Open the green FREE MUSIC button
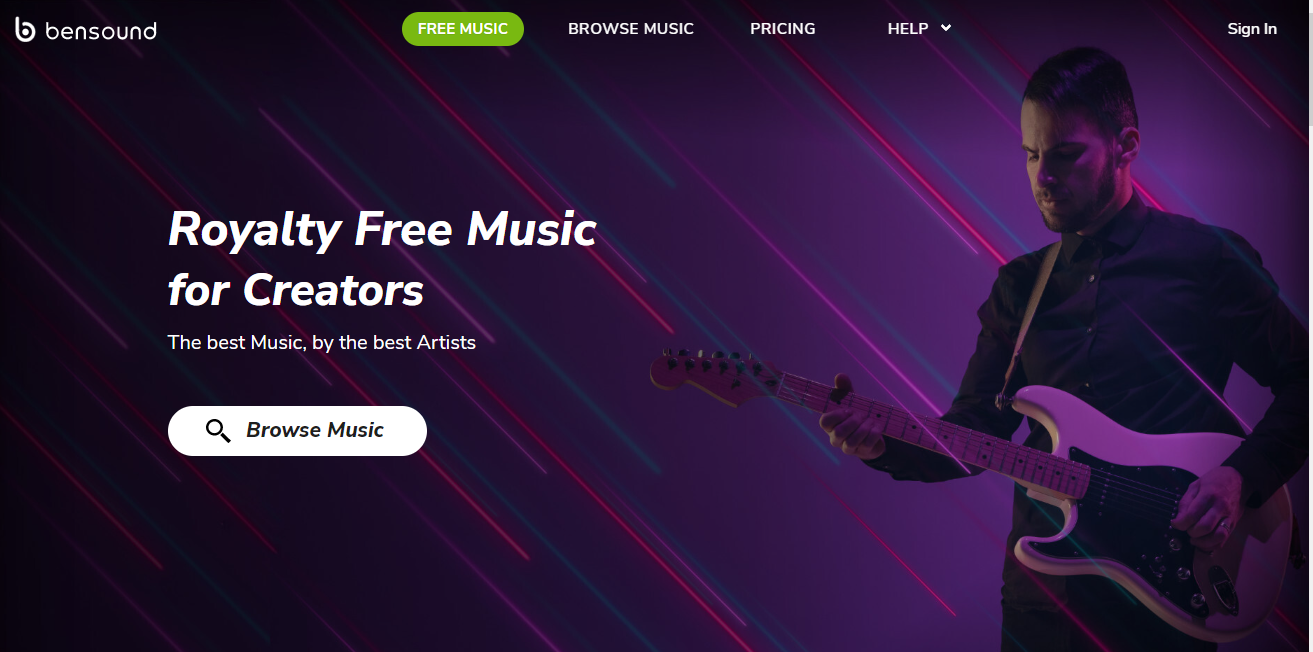1313x652 pixels. tap(463, 29)
